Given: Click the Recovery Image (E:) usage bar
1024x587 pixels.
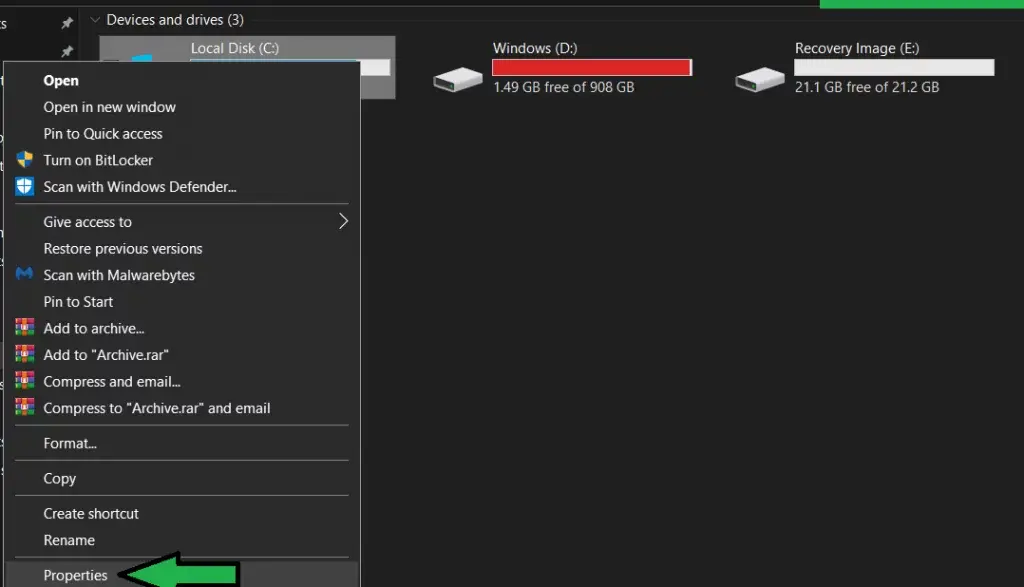Looking at the screenshot, I should click(x=894, y=67).
